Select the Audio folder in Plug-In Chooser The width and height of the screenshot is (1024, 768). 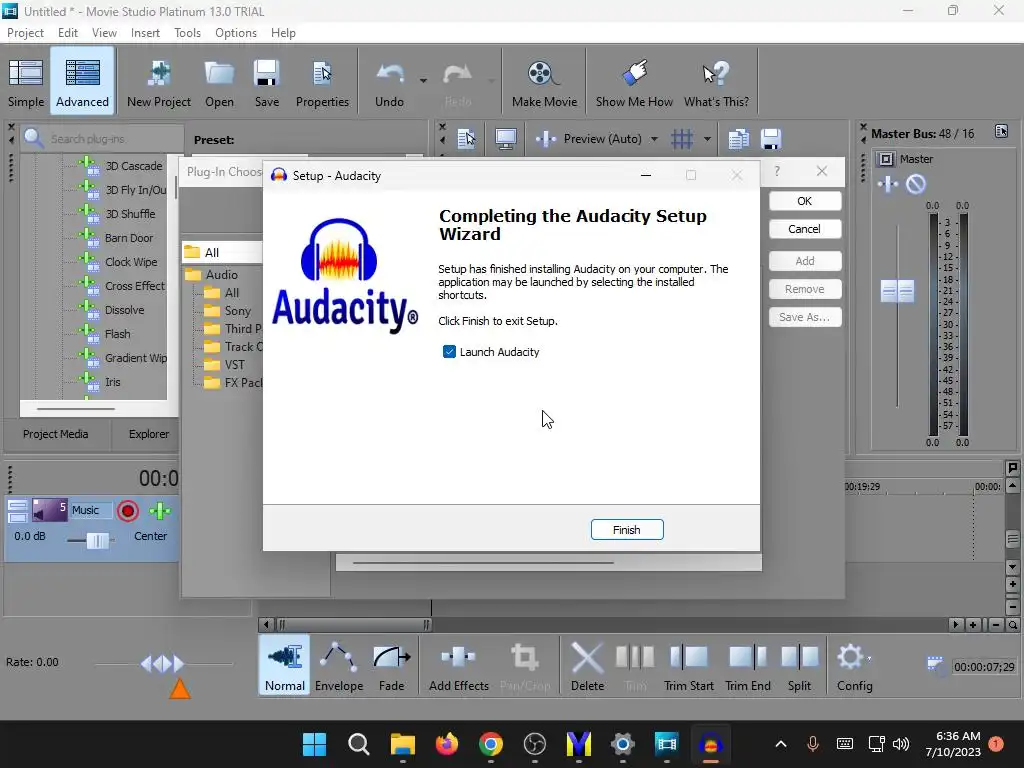[221, 275]
